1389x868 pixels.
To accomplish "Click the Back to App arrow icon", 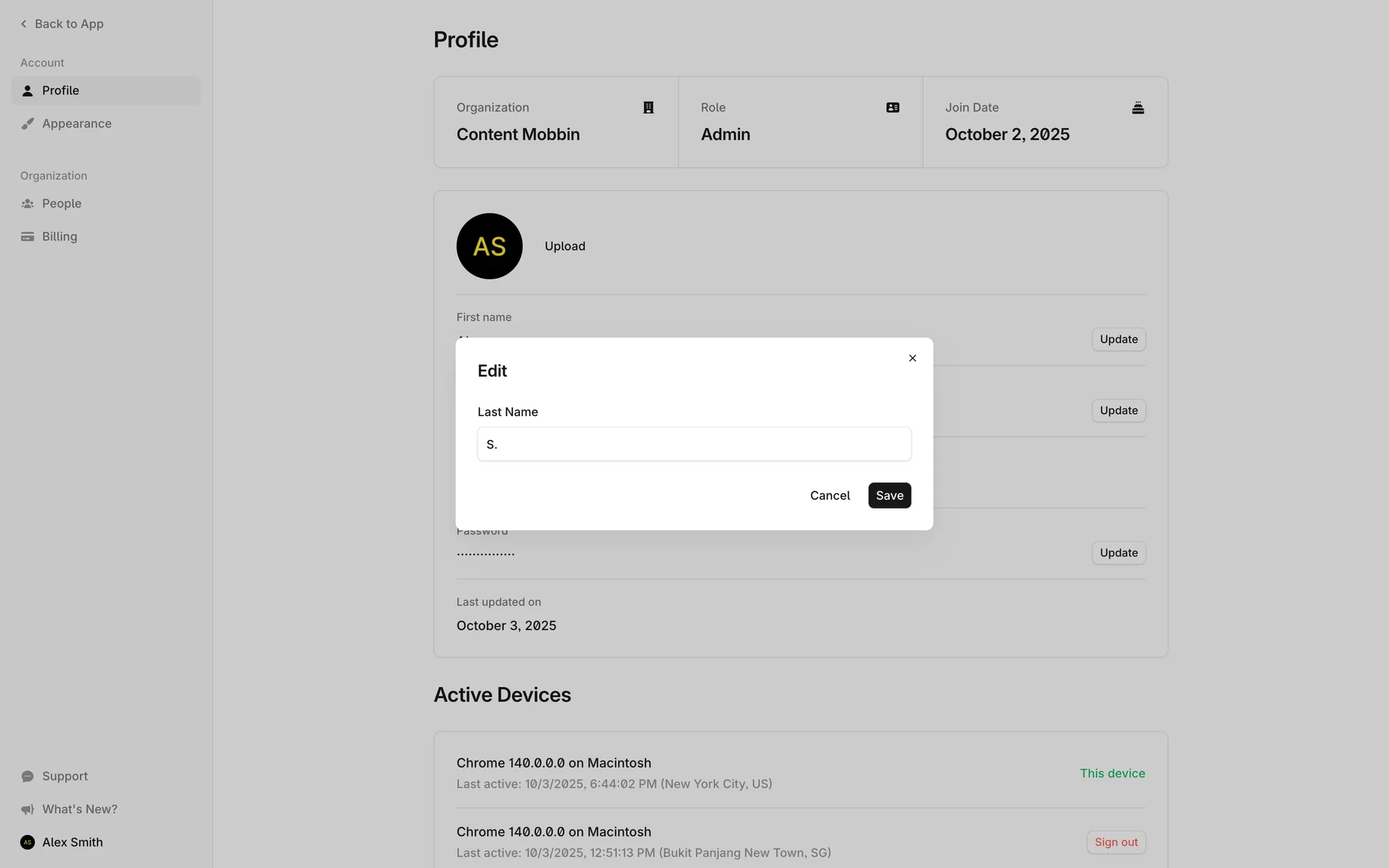I will click(24, 24).
